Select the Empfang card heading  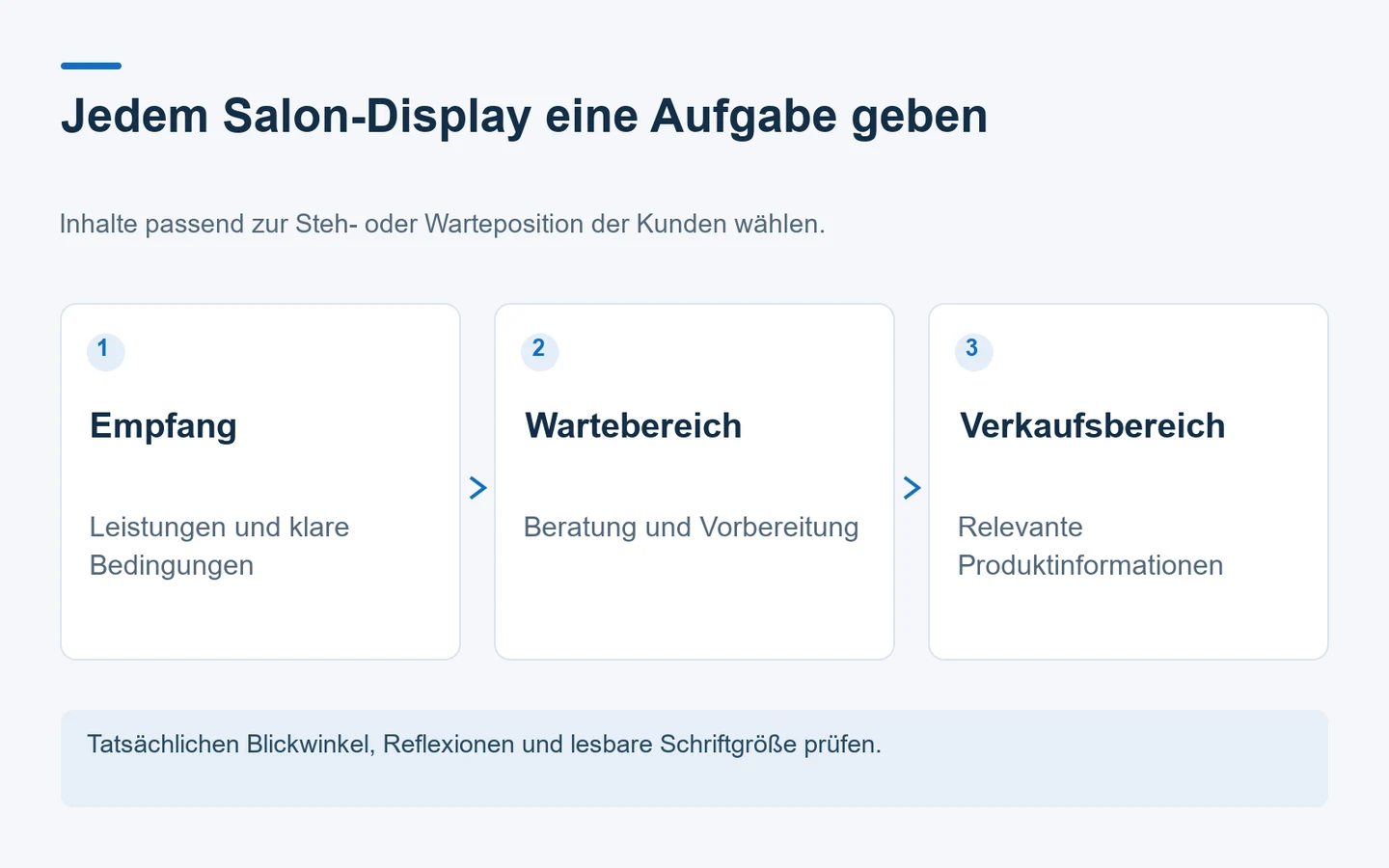163,426
